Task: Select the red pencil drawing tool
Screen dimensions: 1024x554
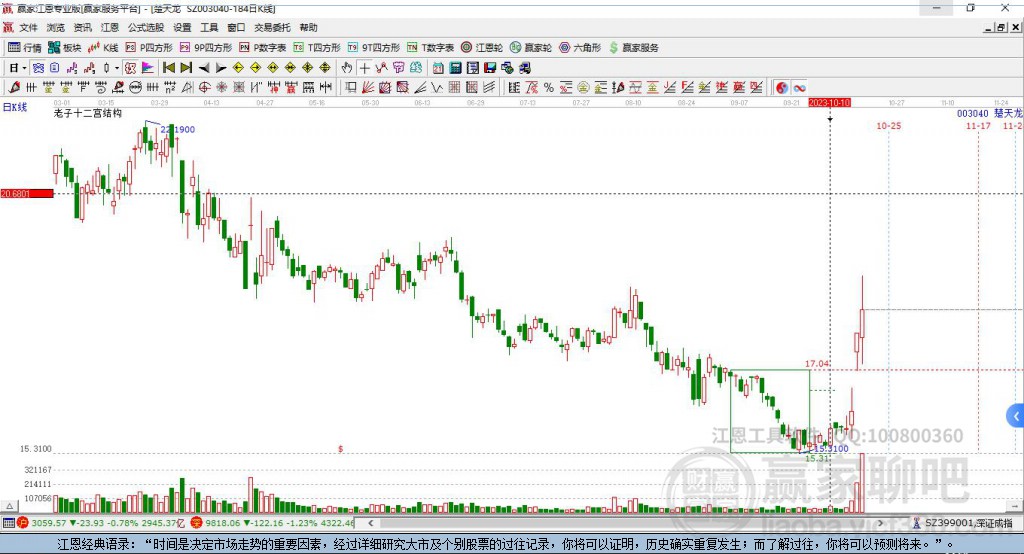Action: (14, 88)
